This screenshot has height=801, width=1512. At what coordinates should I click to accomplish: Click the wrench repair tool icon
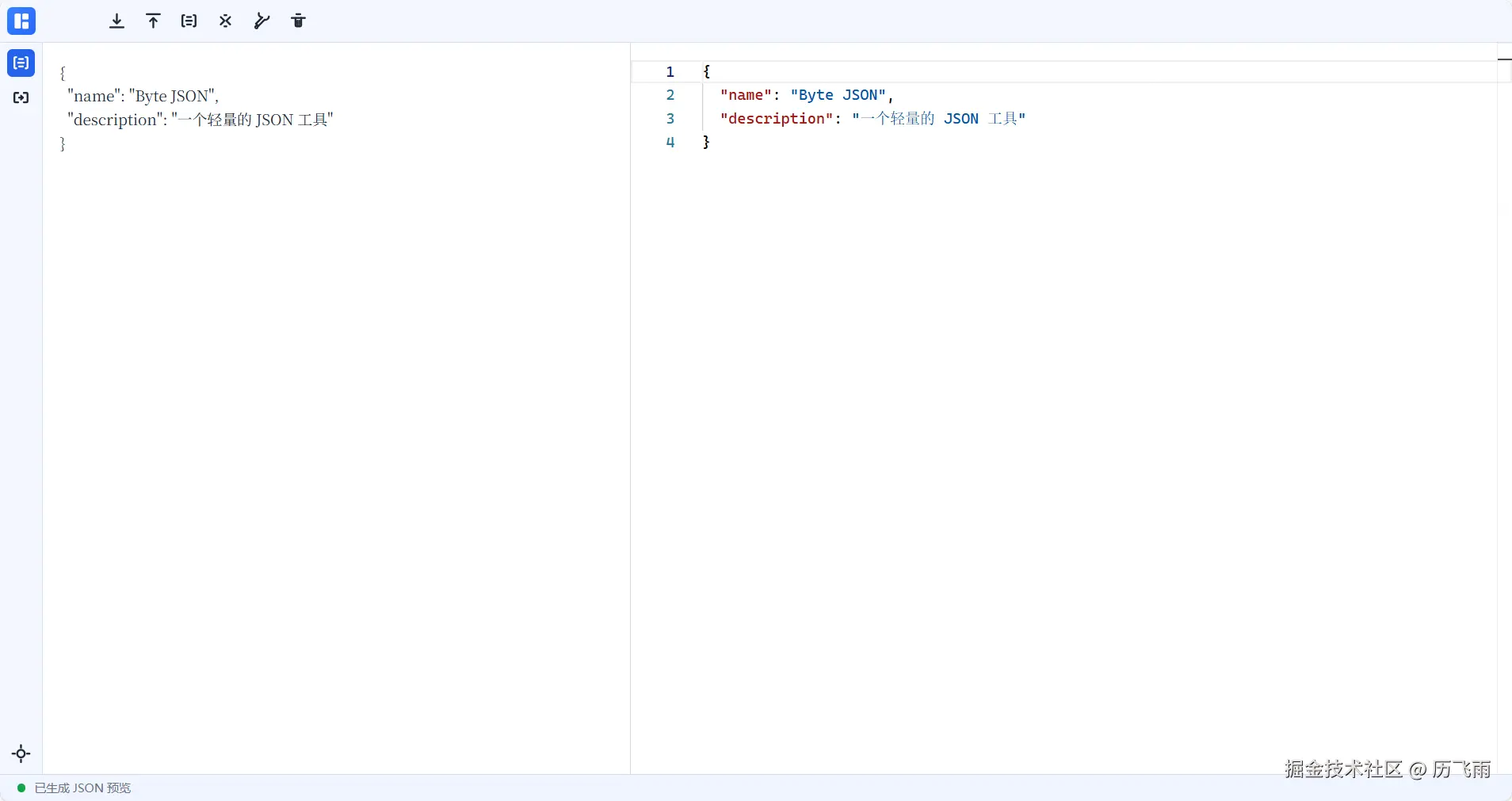pyautogui.click(x=262, y=21)
